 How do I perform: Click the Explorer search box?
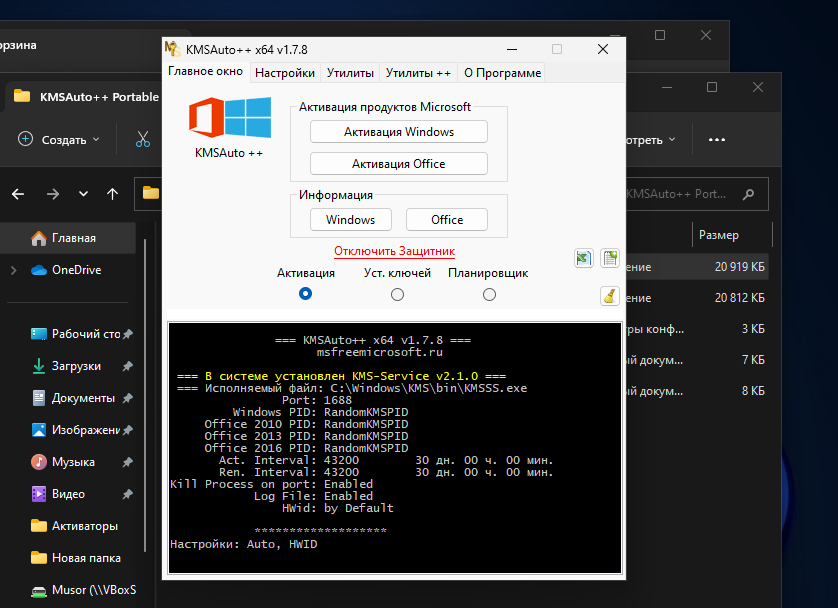coord(697,194)
